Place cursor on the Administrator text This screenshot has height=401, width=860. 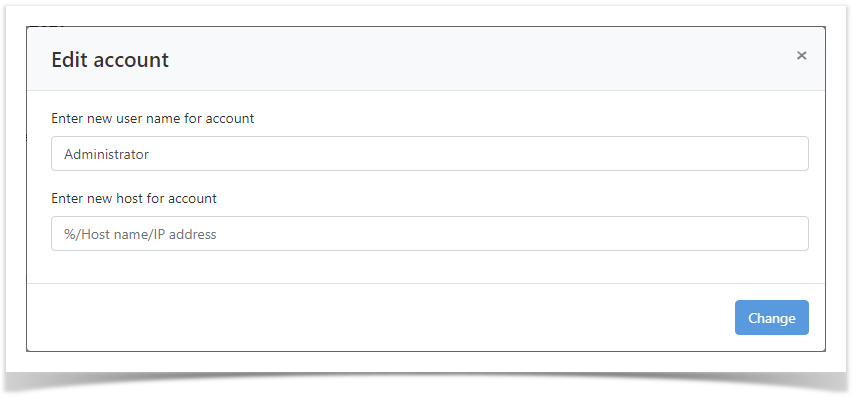coord(106,155)
